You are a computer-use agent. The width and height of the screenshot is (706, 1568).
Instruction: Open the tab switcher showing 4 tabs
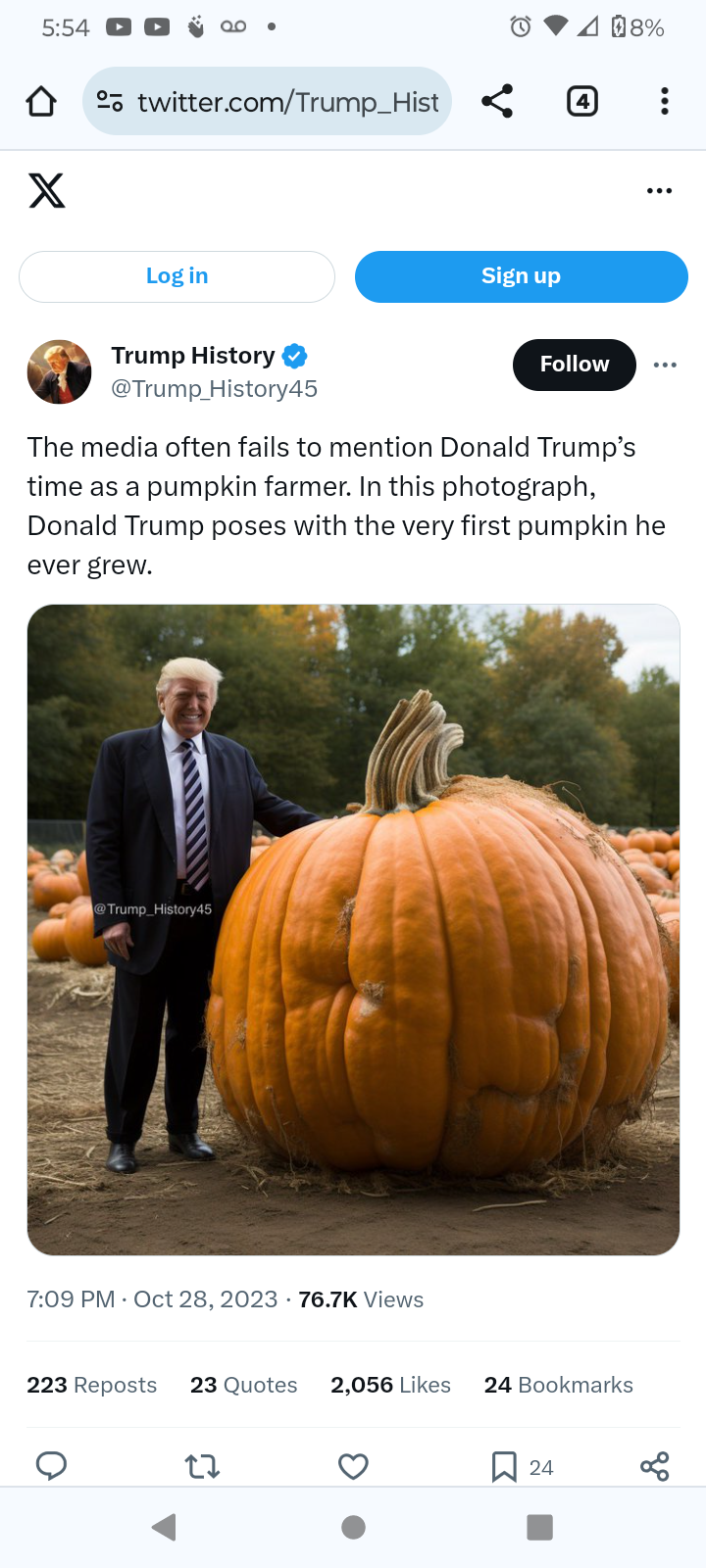[582, 101]
